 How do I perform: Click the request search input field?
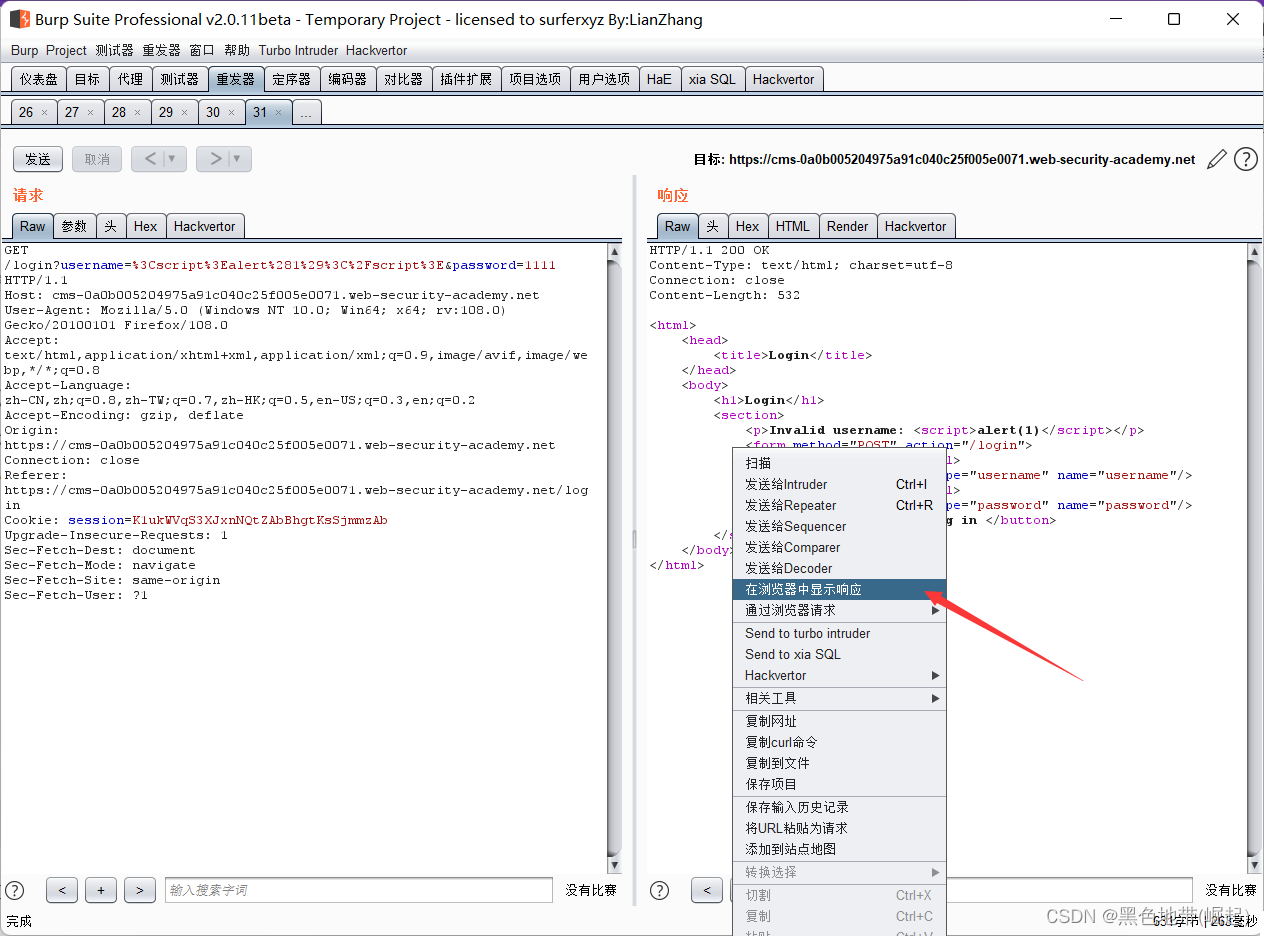[358, 890]
